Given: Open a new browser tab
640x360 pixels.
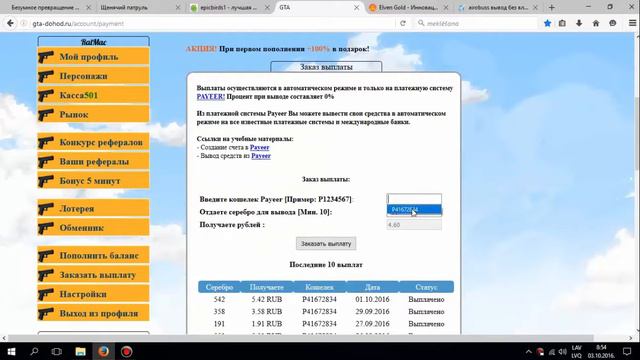Looking at the screenshot, I should pos(551,7).
